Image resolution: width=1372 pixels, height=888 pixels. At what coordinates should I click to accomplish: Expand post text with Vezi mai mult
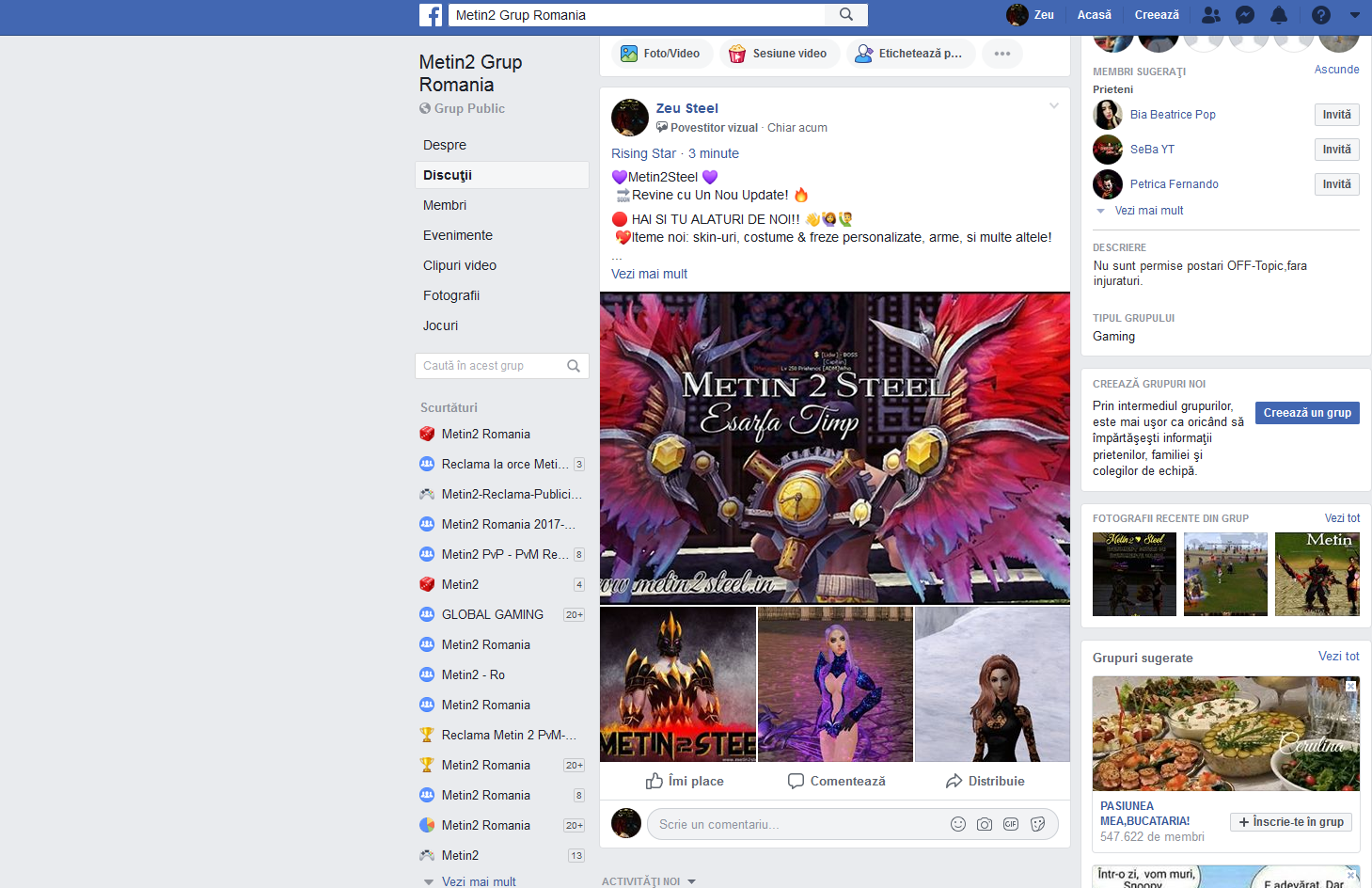click(649, 274)
